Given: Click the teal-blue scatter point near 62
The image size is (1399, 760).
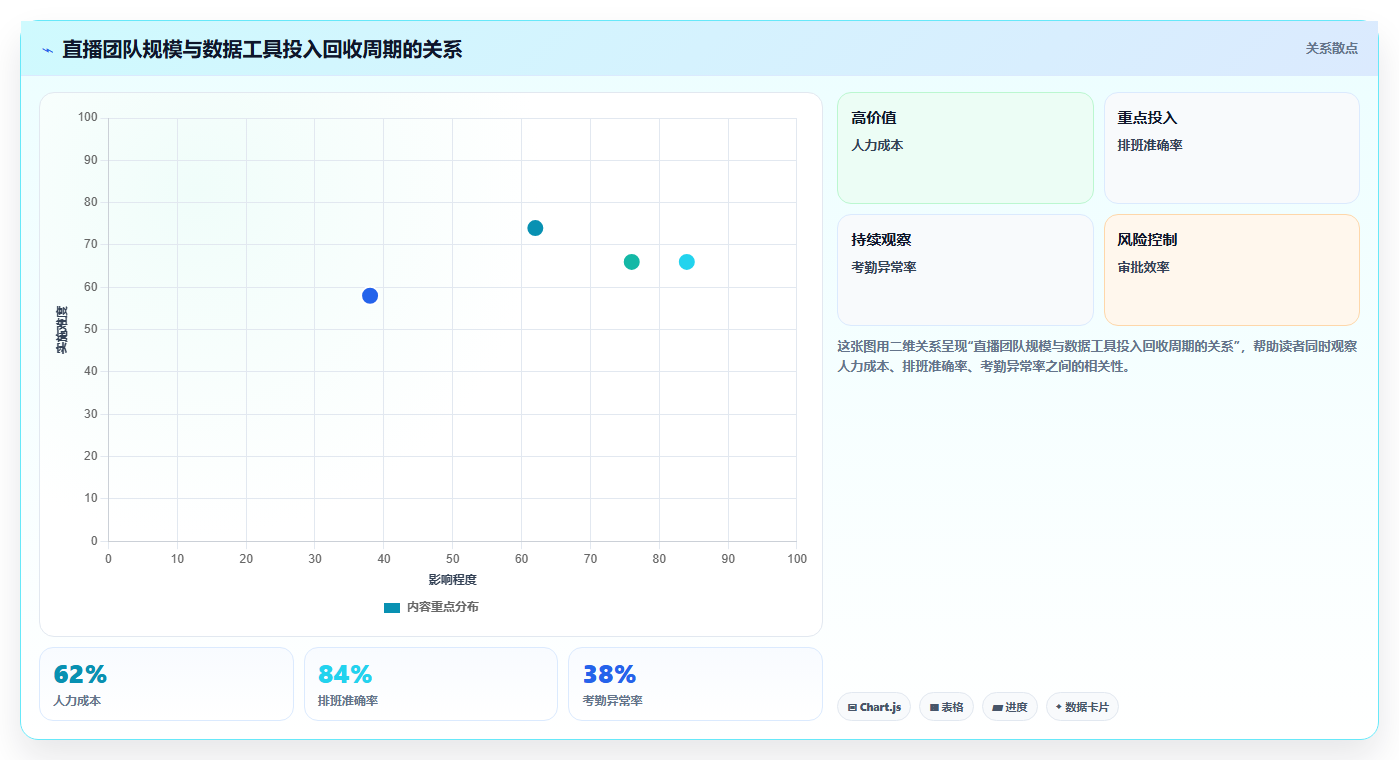Looking at the screenshot, I should [x=535, y=228].
